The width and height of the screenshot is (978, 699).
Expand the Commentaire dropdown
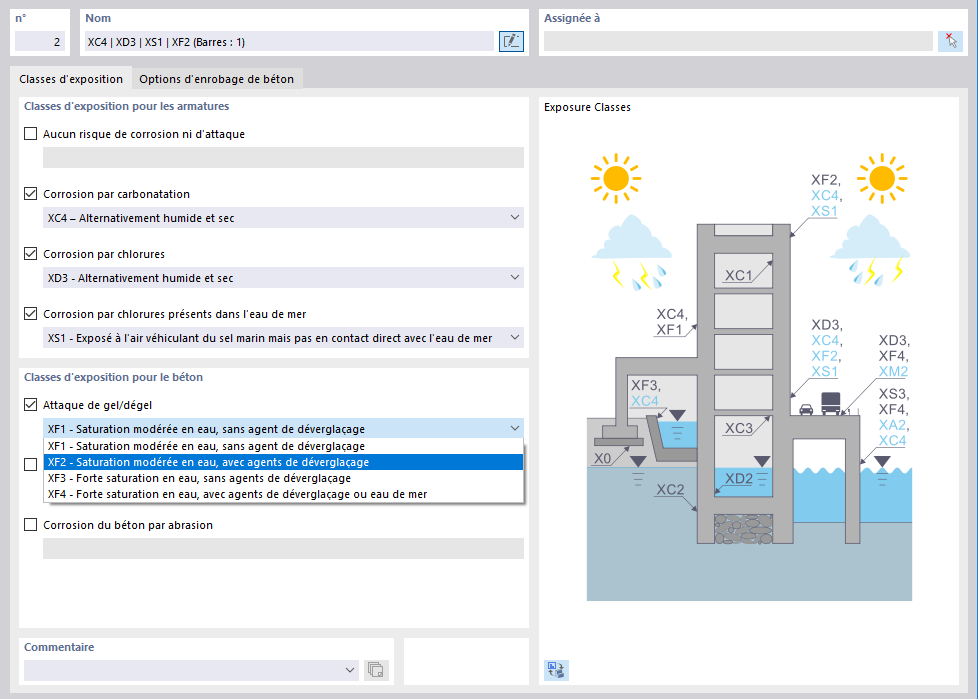pyautogui.click(x=349, y=670)
